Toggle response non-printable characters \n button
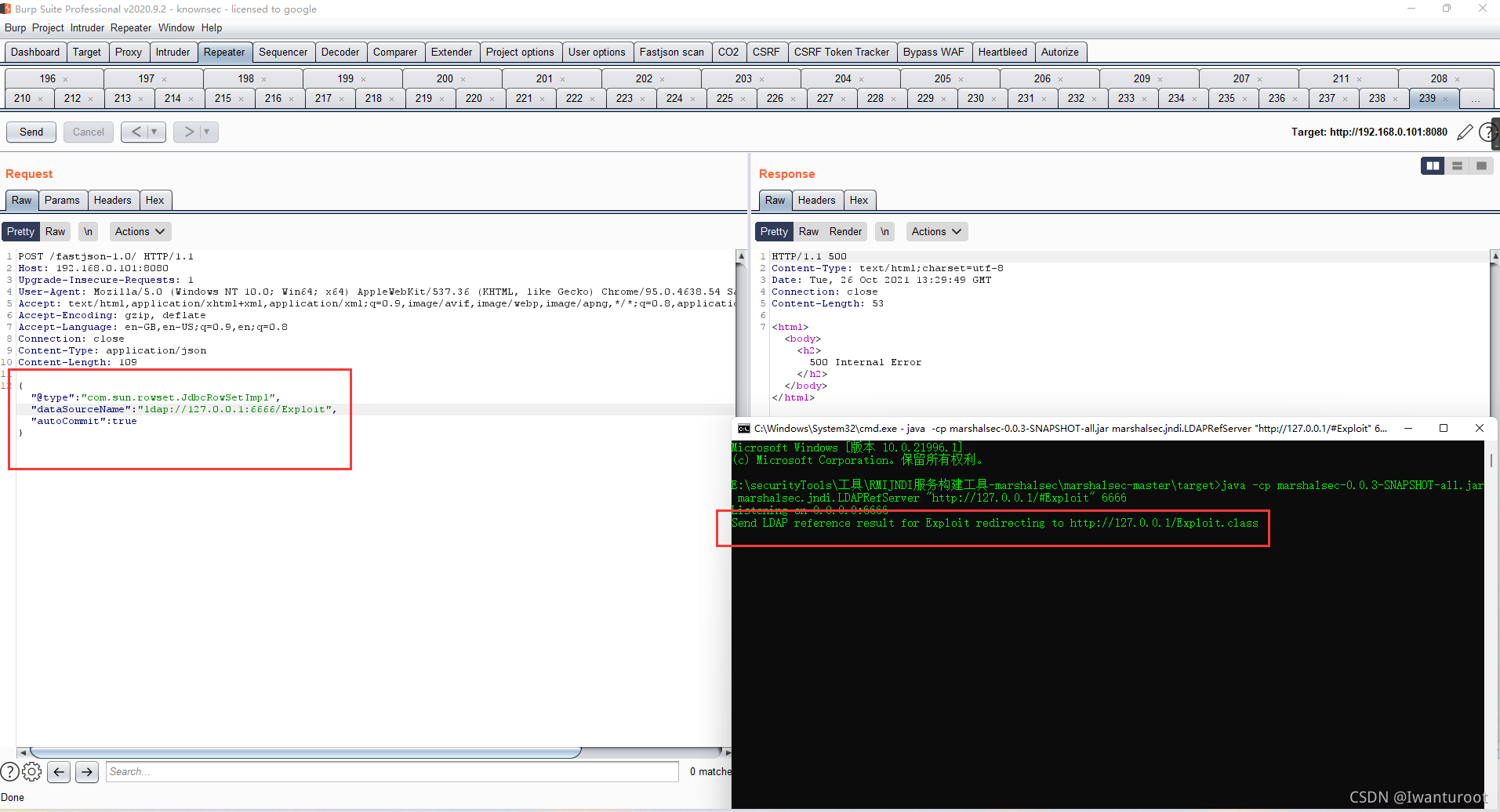The height and width of the screenshot is (812, 1500). click(x=884, y=231)
